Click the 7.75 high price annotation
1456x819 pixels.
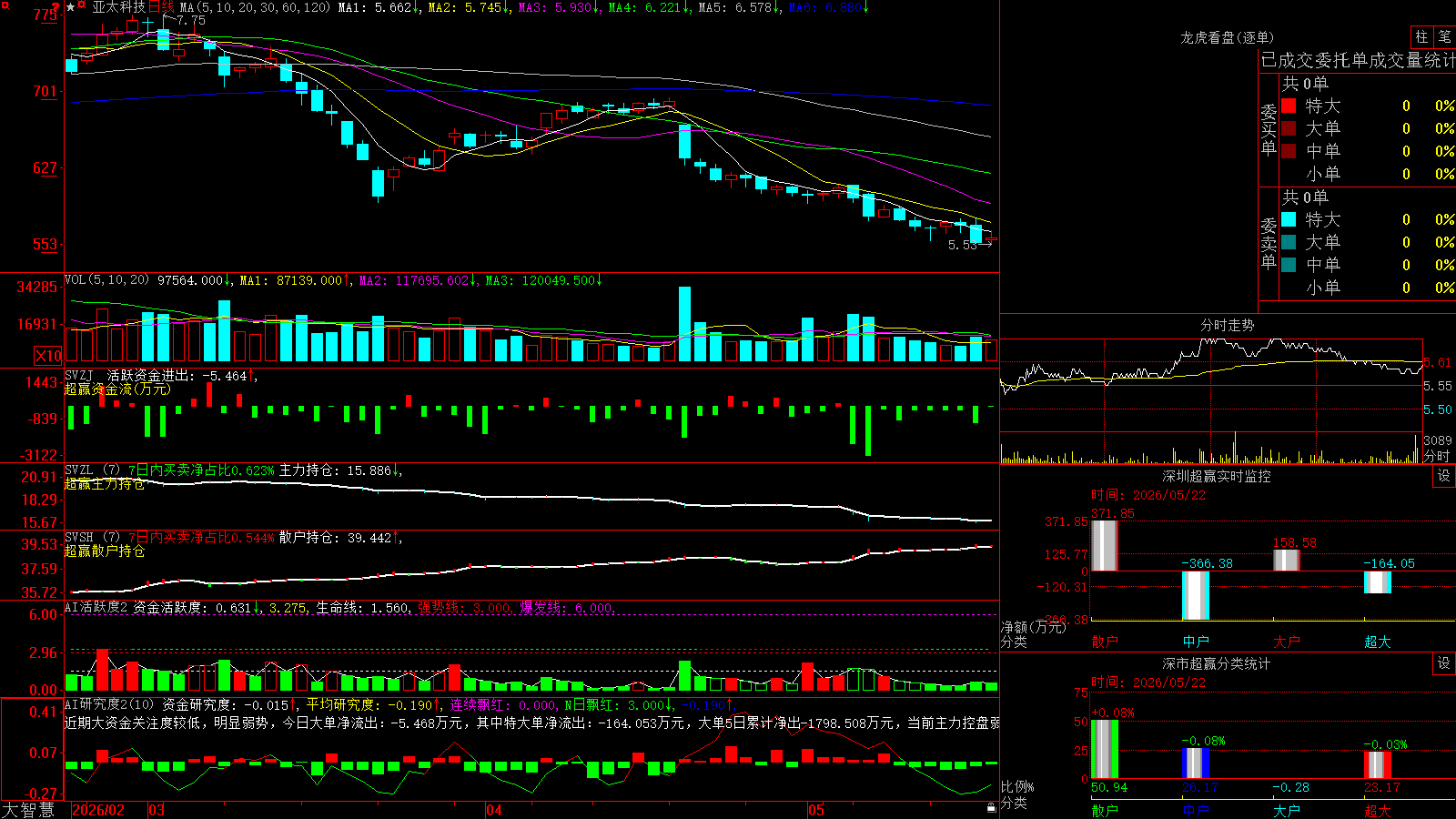click(191, 20)
